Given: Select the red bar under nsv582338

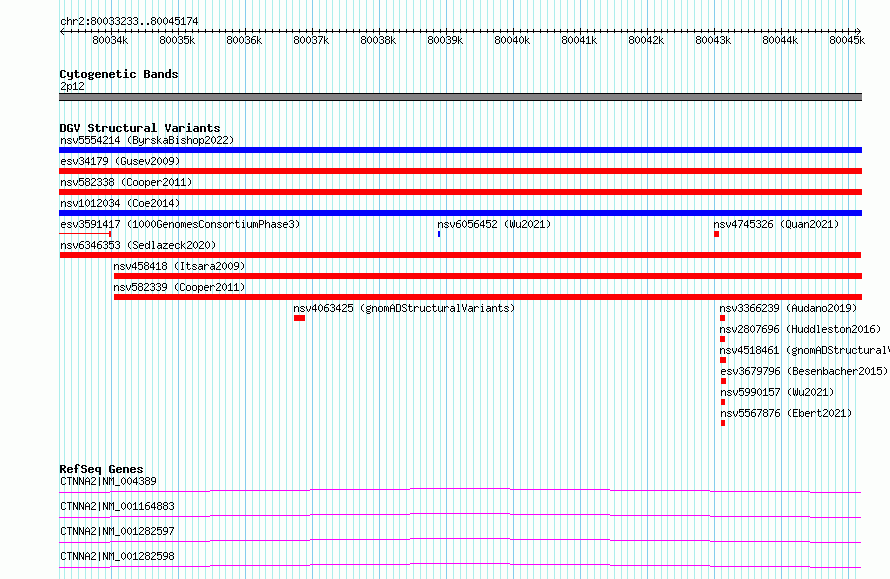Looking at the screenshot, I should pyautogui.click(x=460, y=192).
